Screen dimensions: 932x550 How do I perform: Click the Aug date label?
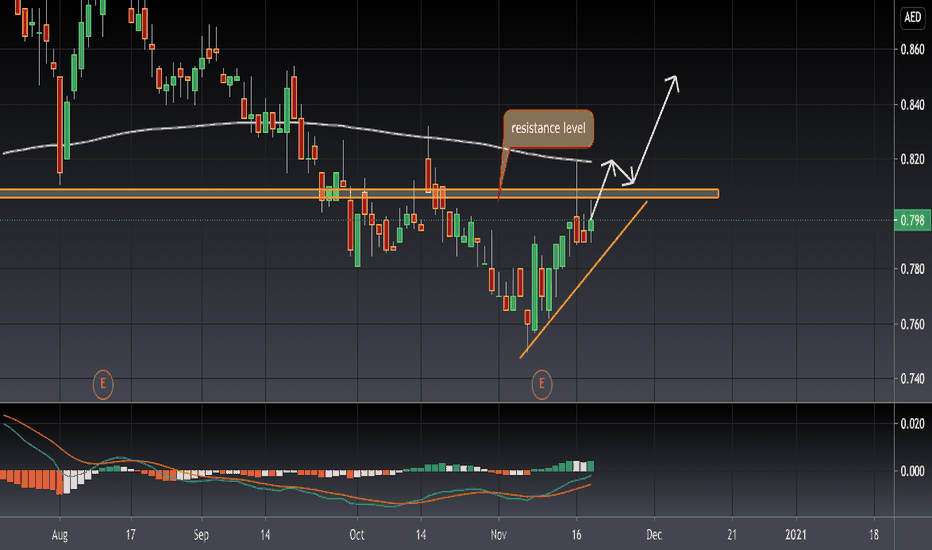click(60, 535)
